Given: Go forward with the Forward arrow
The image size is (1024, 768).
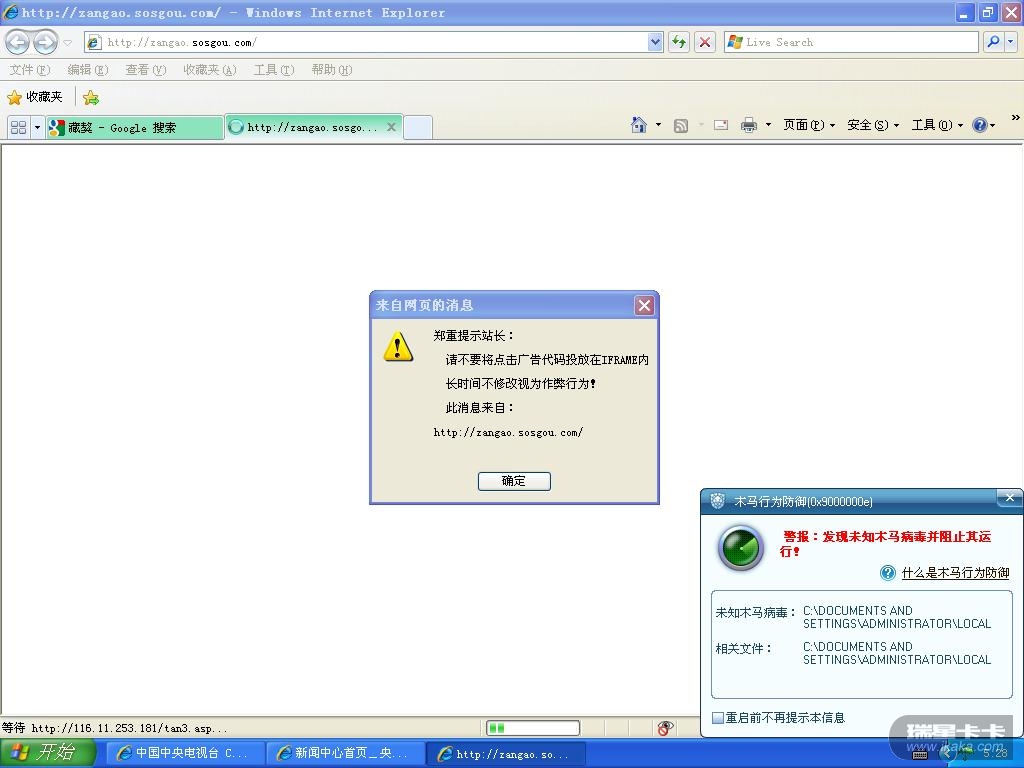Looking at the screenshot, I should 45,42.
